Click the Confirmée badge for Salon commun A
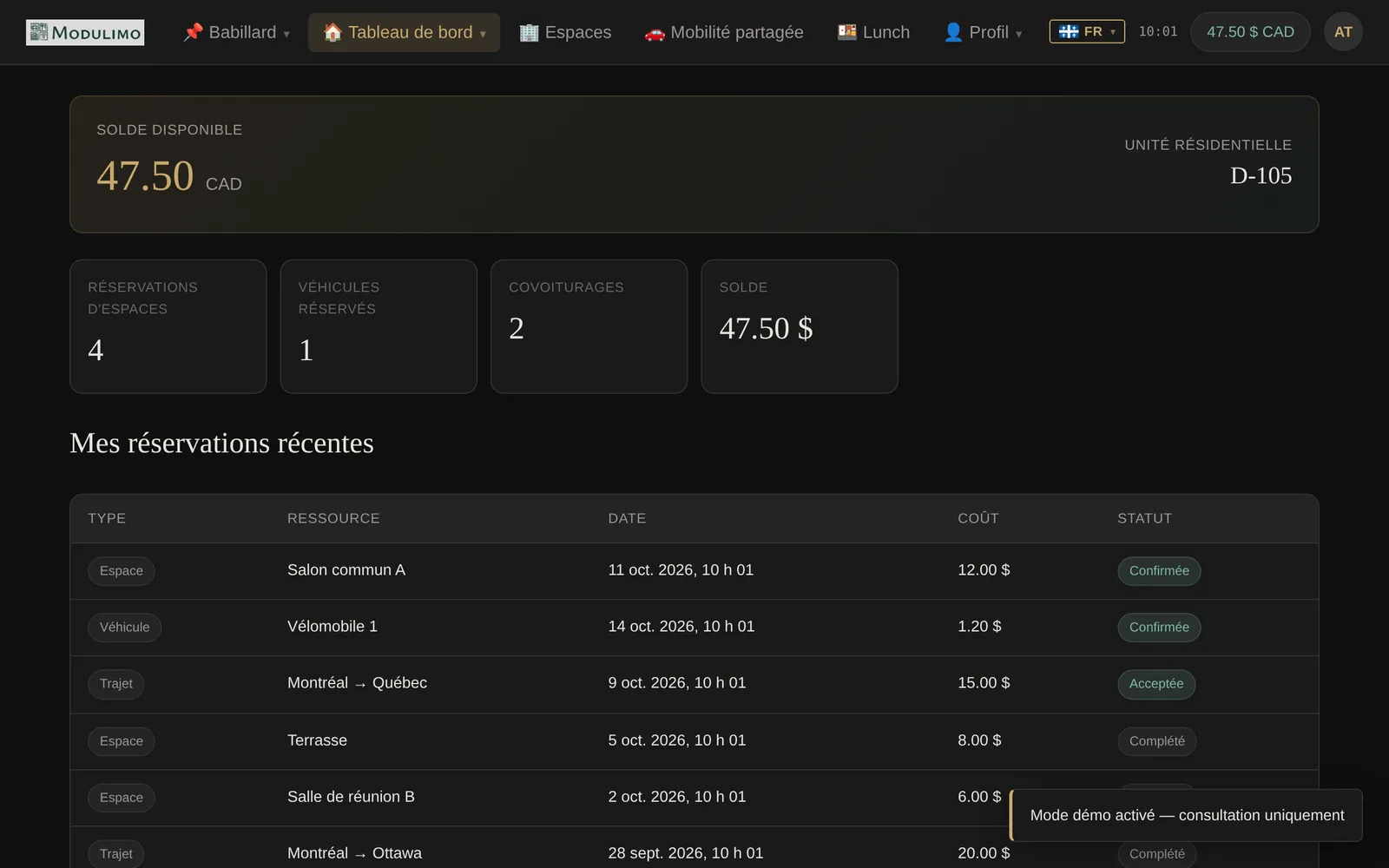 (x=1159, y=571)
